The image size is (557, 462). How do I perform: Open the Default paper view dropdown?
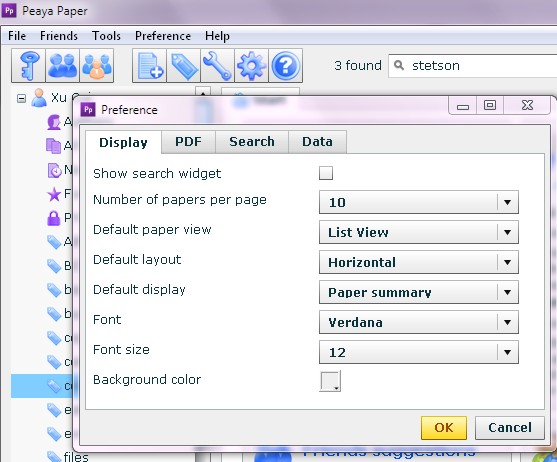tap(418, 232)
